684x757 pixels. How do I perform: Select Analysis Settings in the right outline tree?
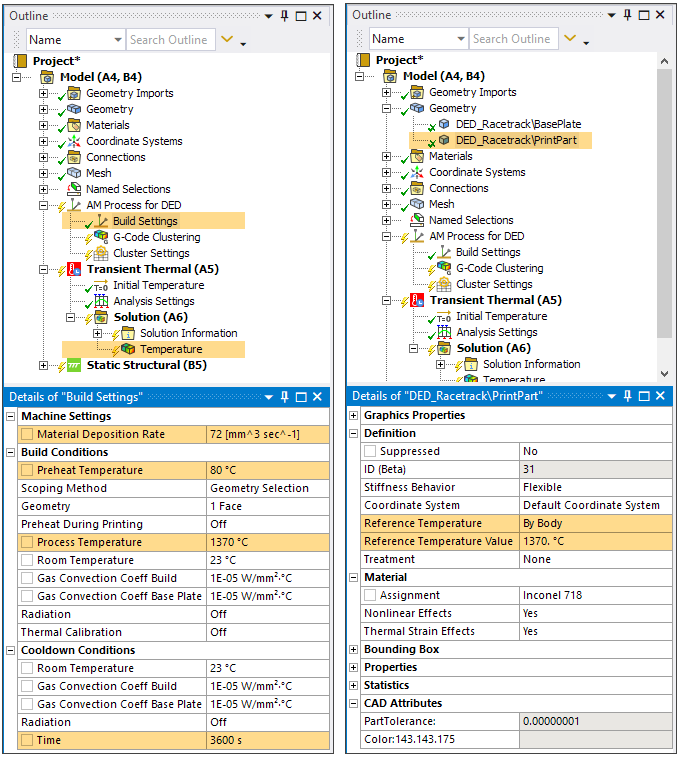coord(496,332)
